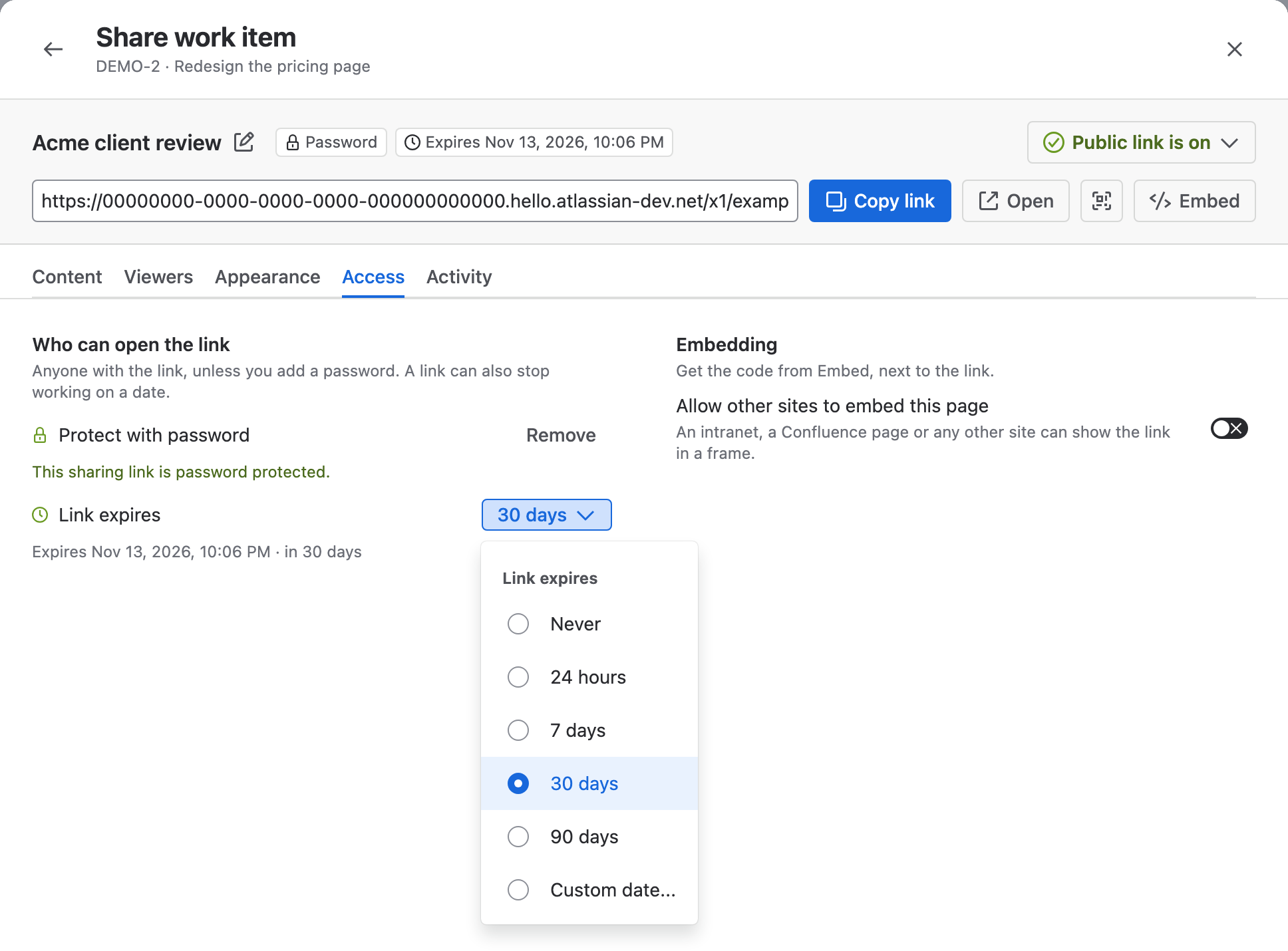Click the 'DEMO-2 · Redesign the pricing page' subtitle
Screen dimensions: 1288x951
tap(233, 67)
